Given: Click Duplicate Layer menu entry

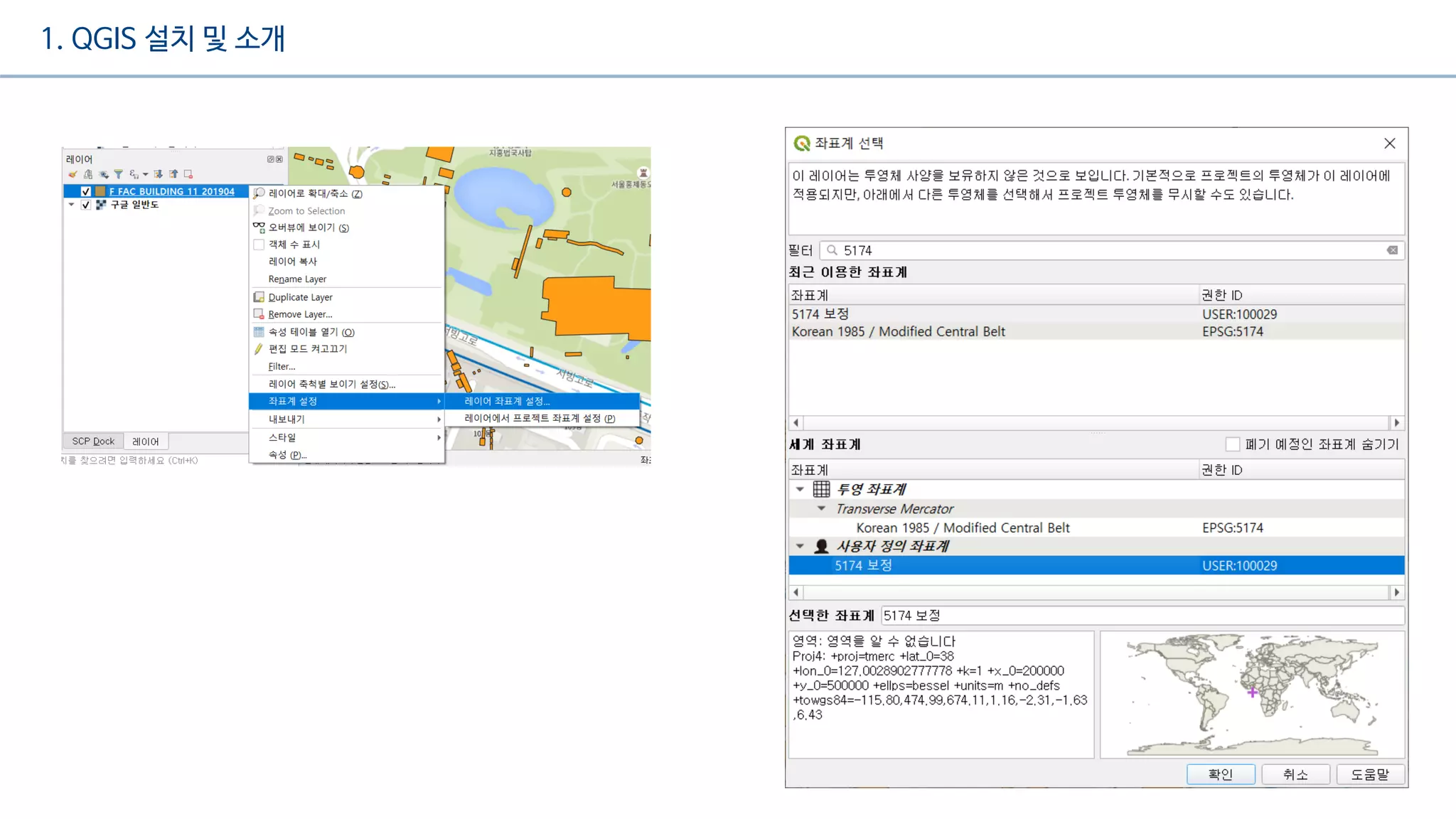Looking at the screenshot, I should coord(347,297).
